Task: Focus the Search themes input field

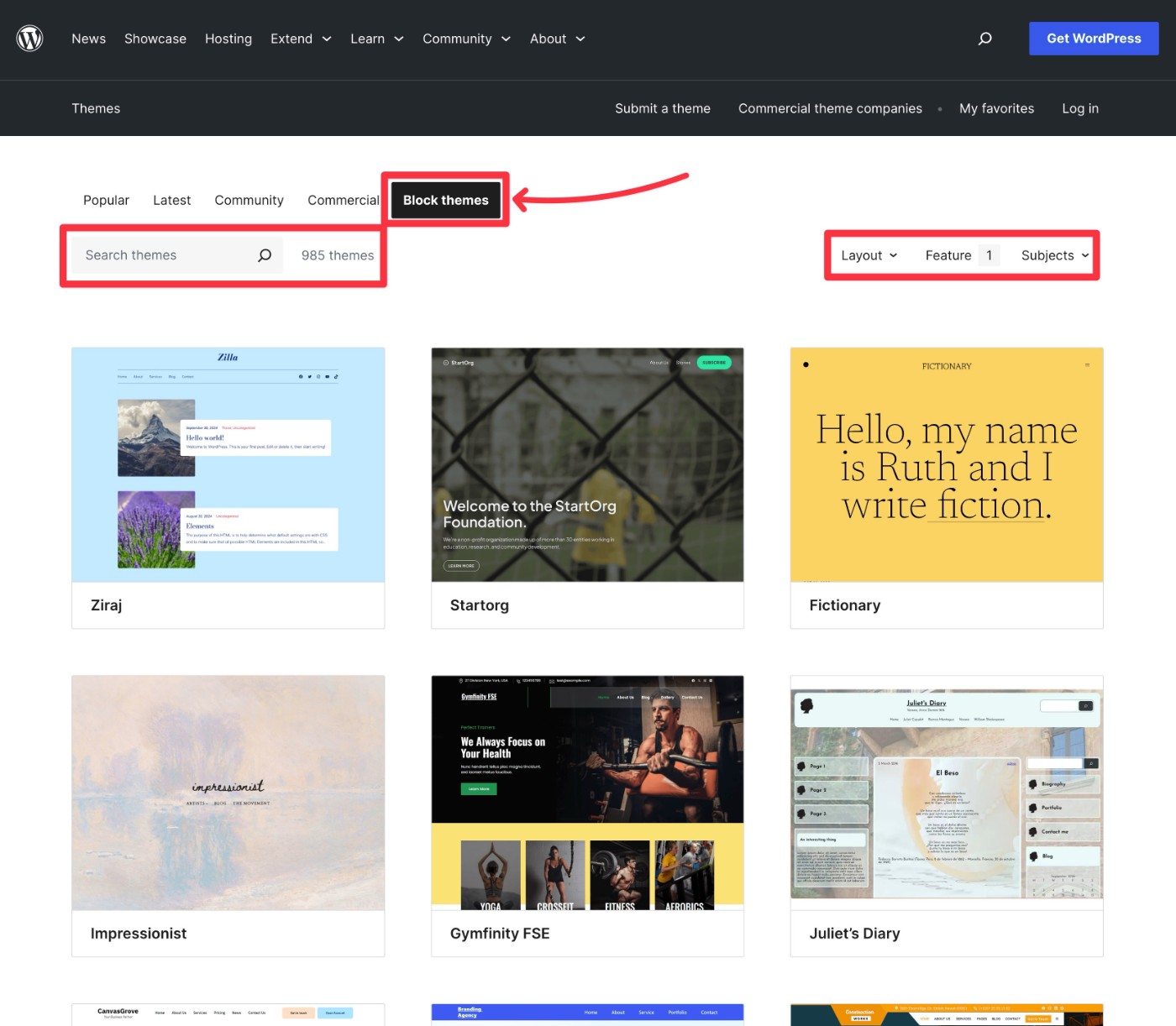Action: pyautogui.click(x=177, y=255)
